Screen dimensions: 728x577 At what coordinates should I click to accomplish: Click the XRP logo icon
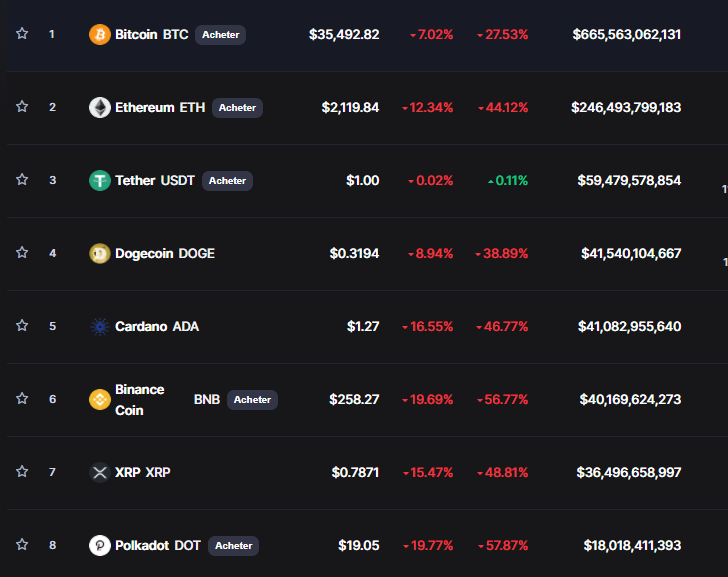click(x=99, y=473)
